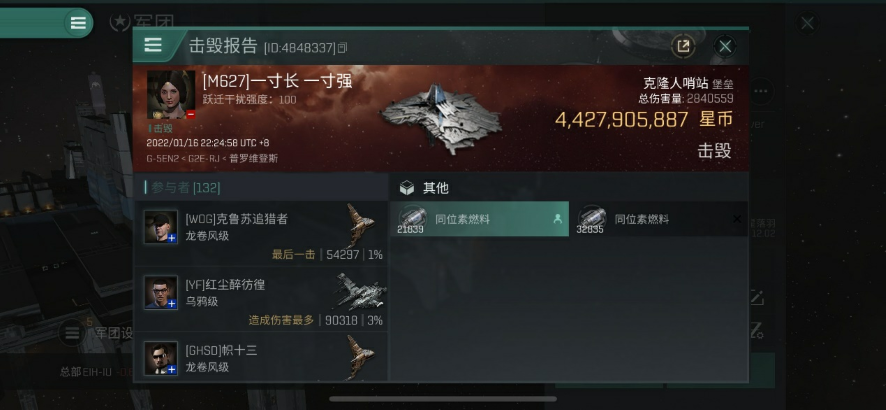The height and width of the screenshot is (410, 886).
Task: Open the kill report hamburger menu
Action: [x=153, y=45]
